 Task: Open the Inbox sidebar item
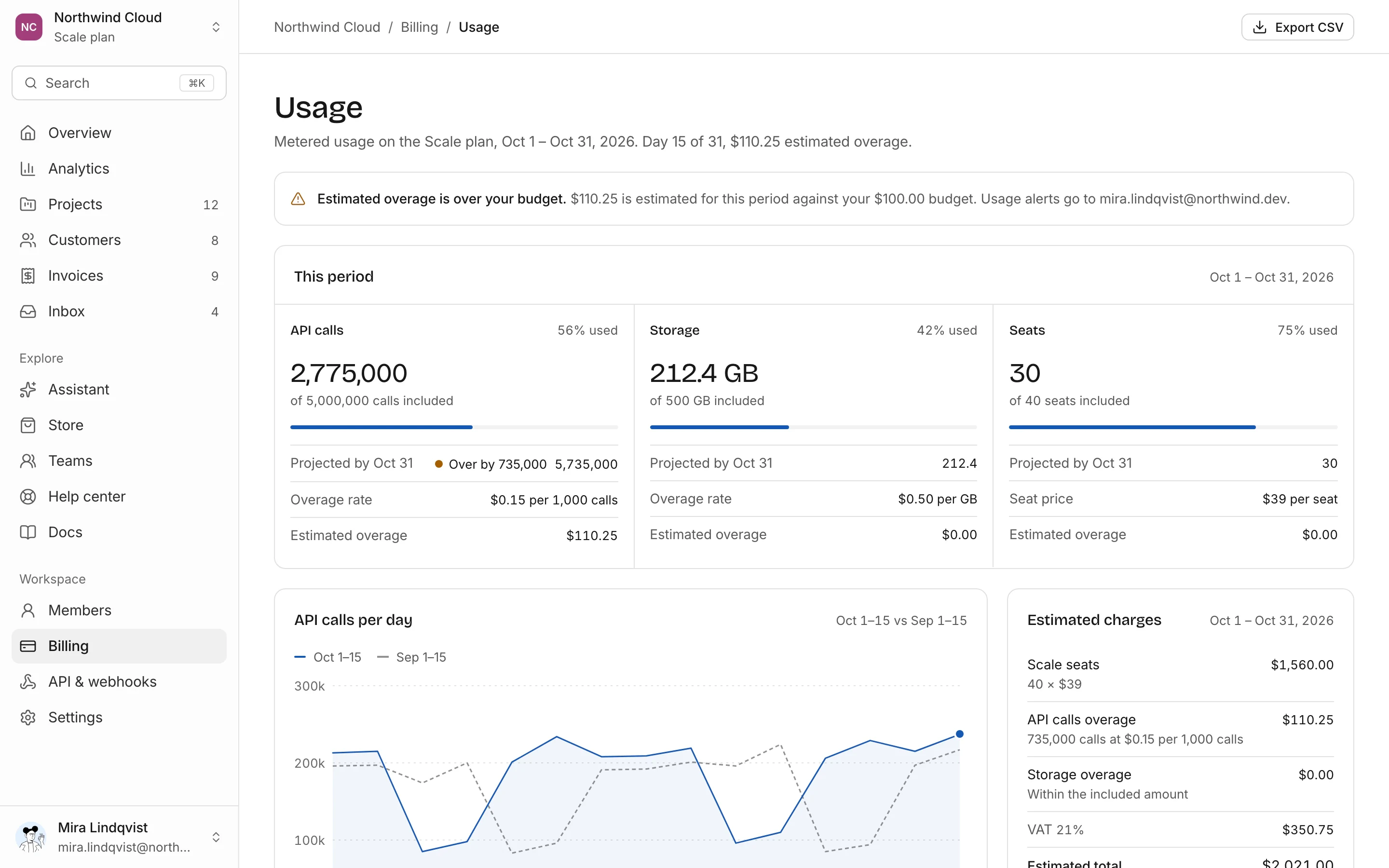point(119,311)
